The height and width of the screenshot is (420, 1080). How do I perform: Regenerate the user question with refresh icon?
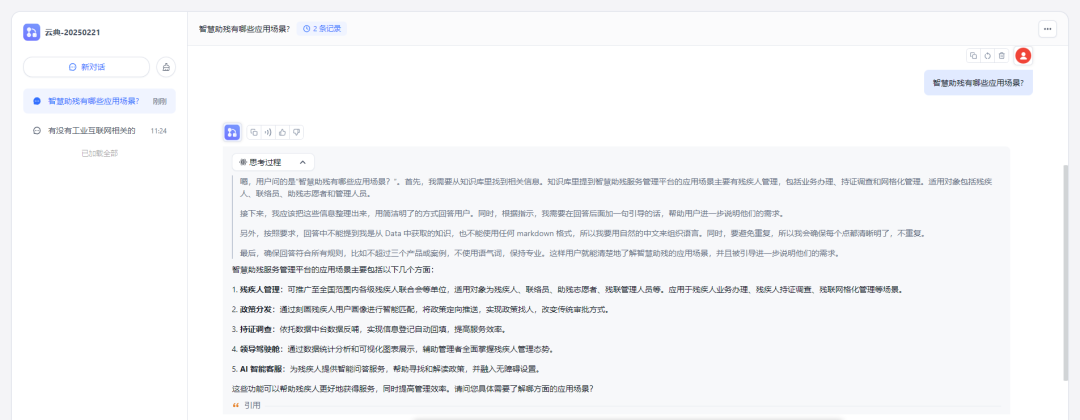click(988, 56)
